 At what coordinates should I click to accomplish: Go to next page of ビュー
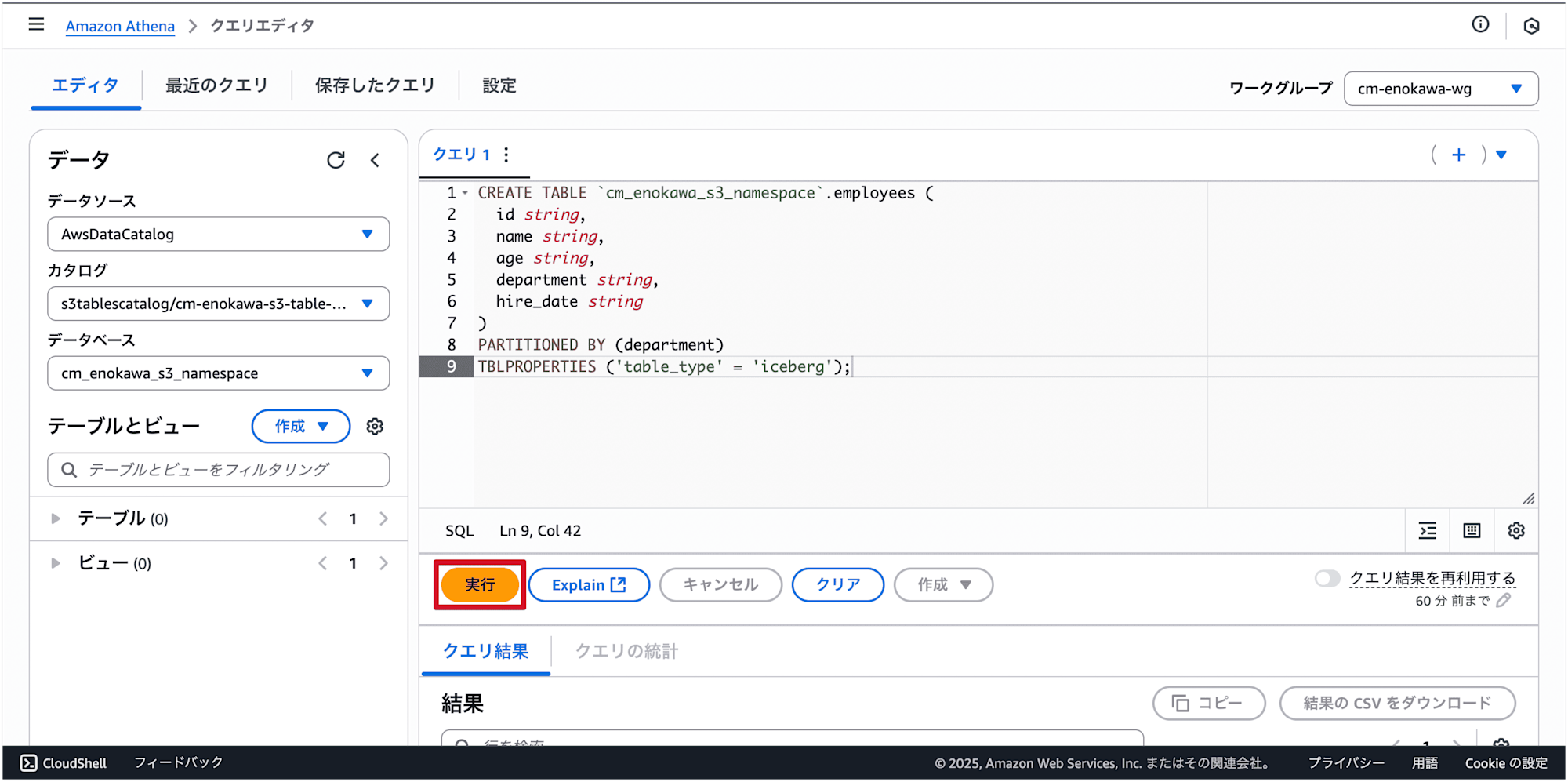coord(383,563)
